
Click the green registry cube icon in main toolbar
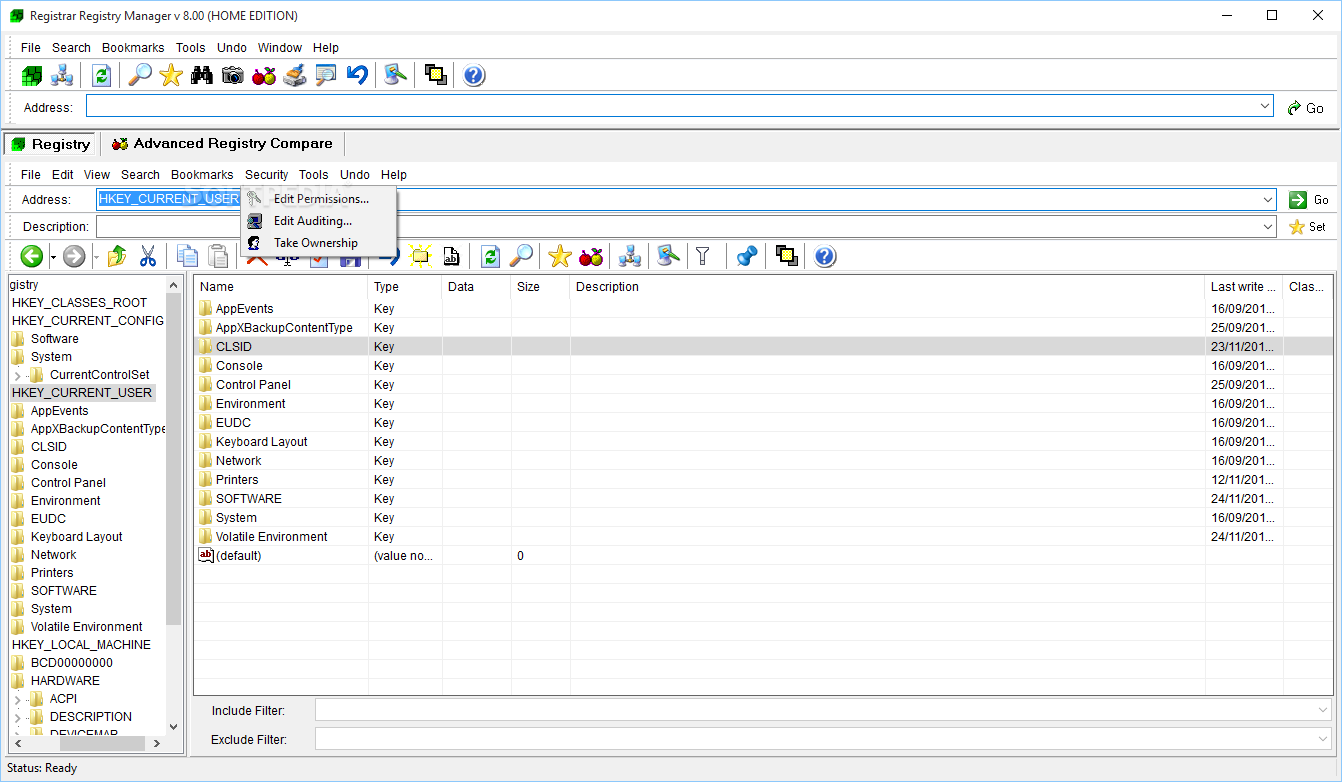32,75
